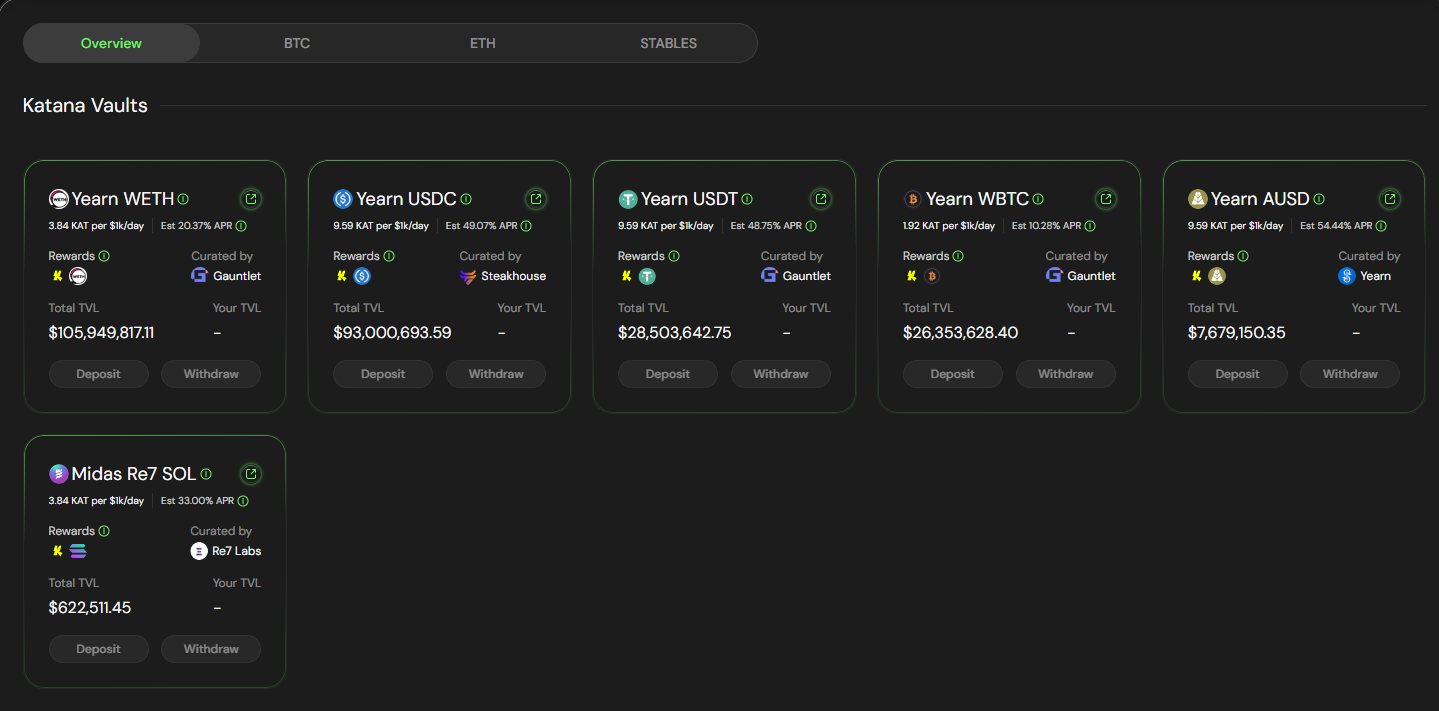Click the Katana Vaults heading
Image resolution: width=1439 pixels, height=711 pixels.
85,105
